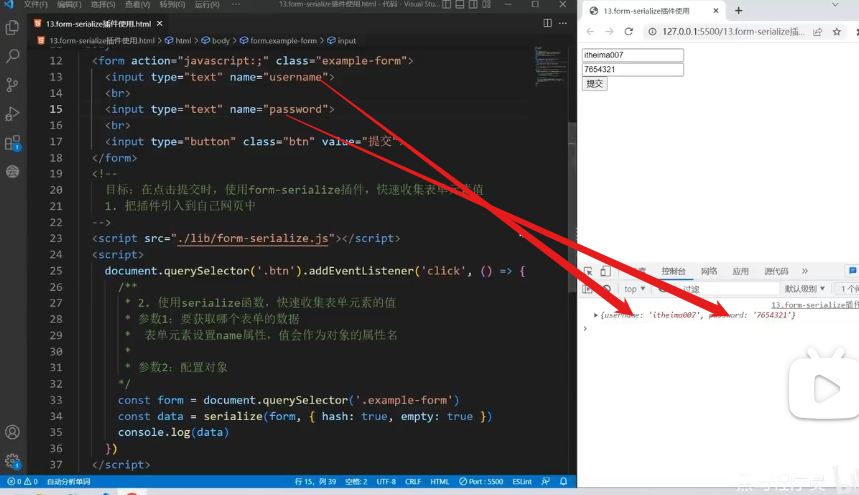The height and width of the screenshot is (495, 859).
Task: Select the html breadcrumb segment
Action: coord(178,41)
